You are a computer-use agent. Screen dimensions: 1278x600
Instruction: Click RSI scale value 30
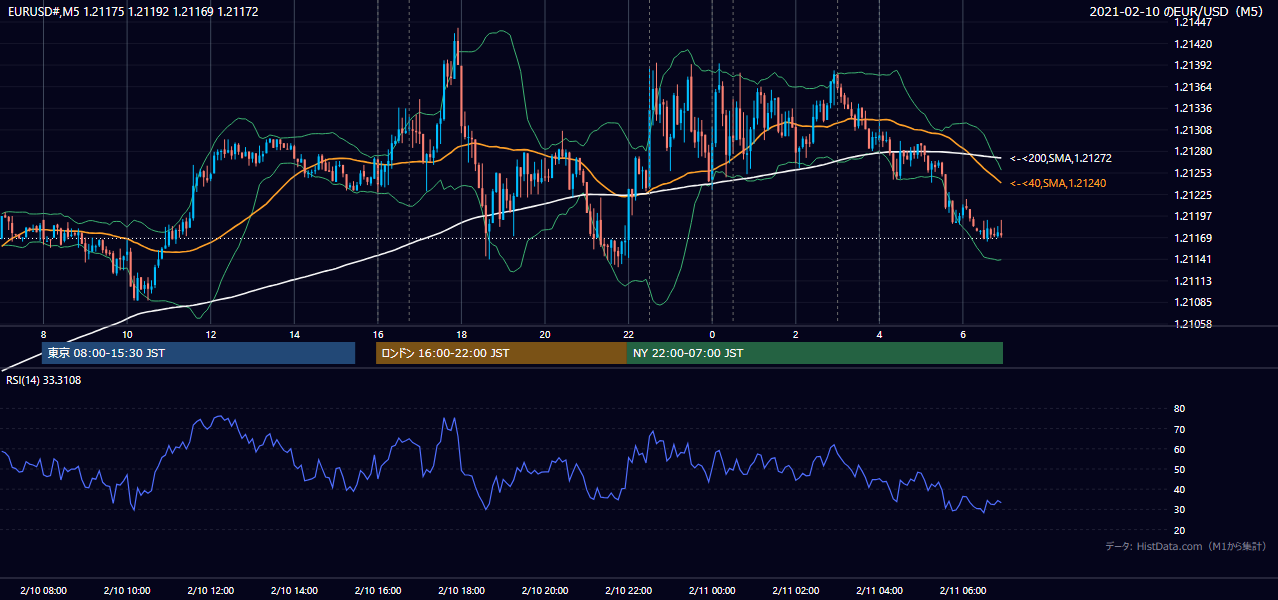[x=1180, y=510]
